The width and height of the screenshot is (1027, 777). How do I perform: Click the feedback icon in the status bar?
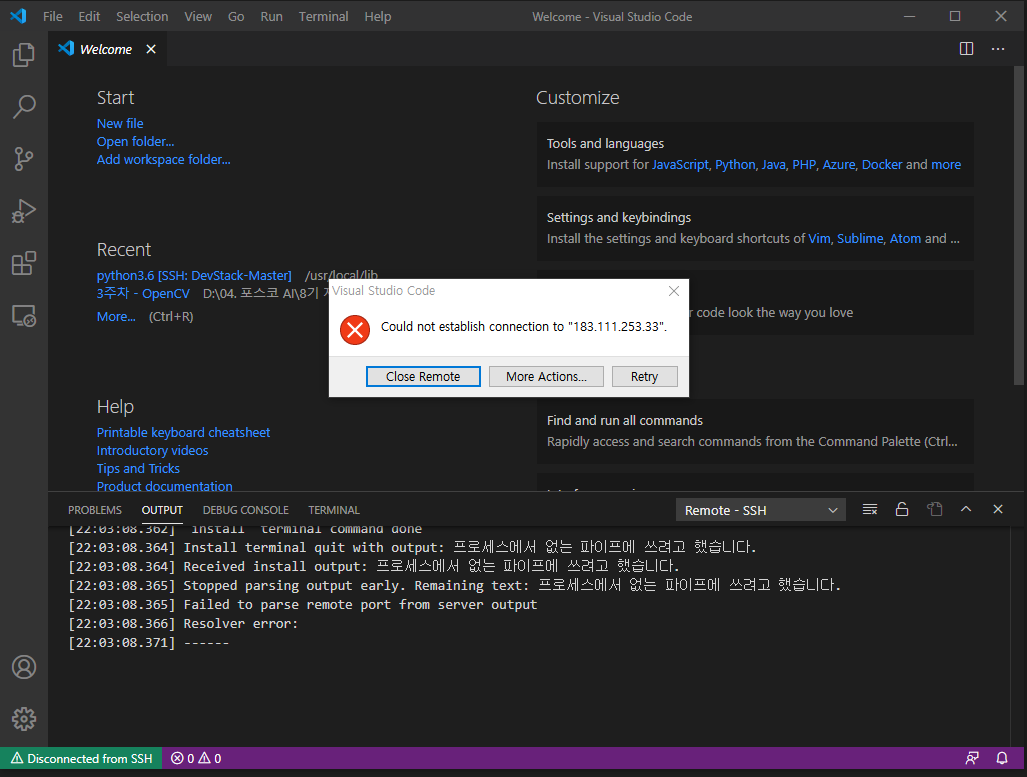972,758
